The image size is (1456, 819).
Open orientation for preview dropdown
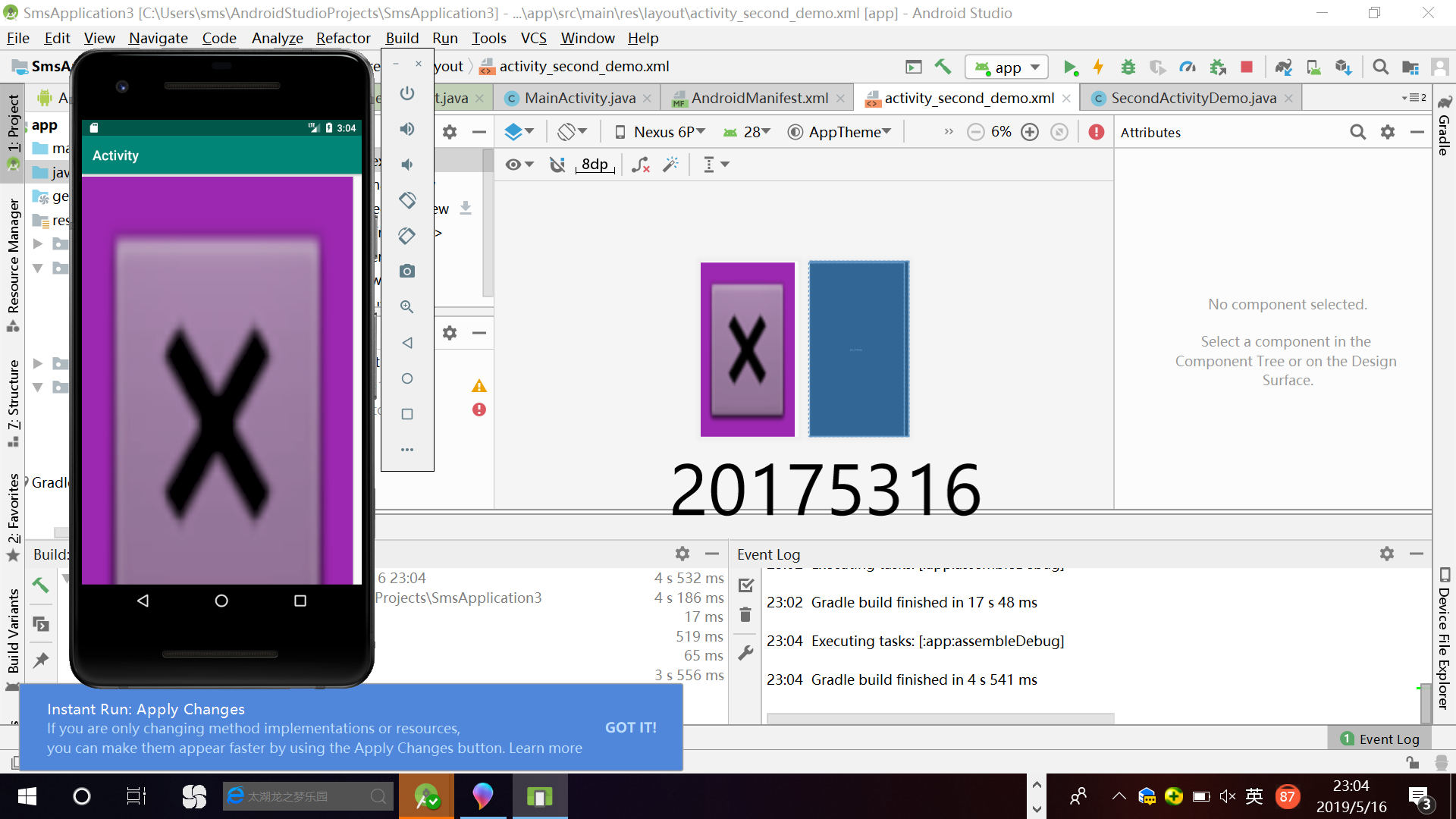[572, 132]
